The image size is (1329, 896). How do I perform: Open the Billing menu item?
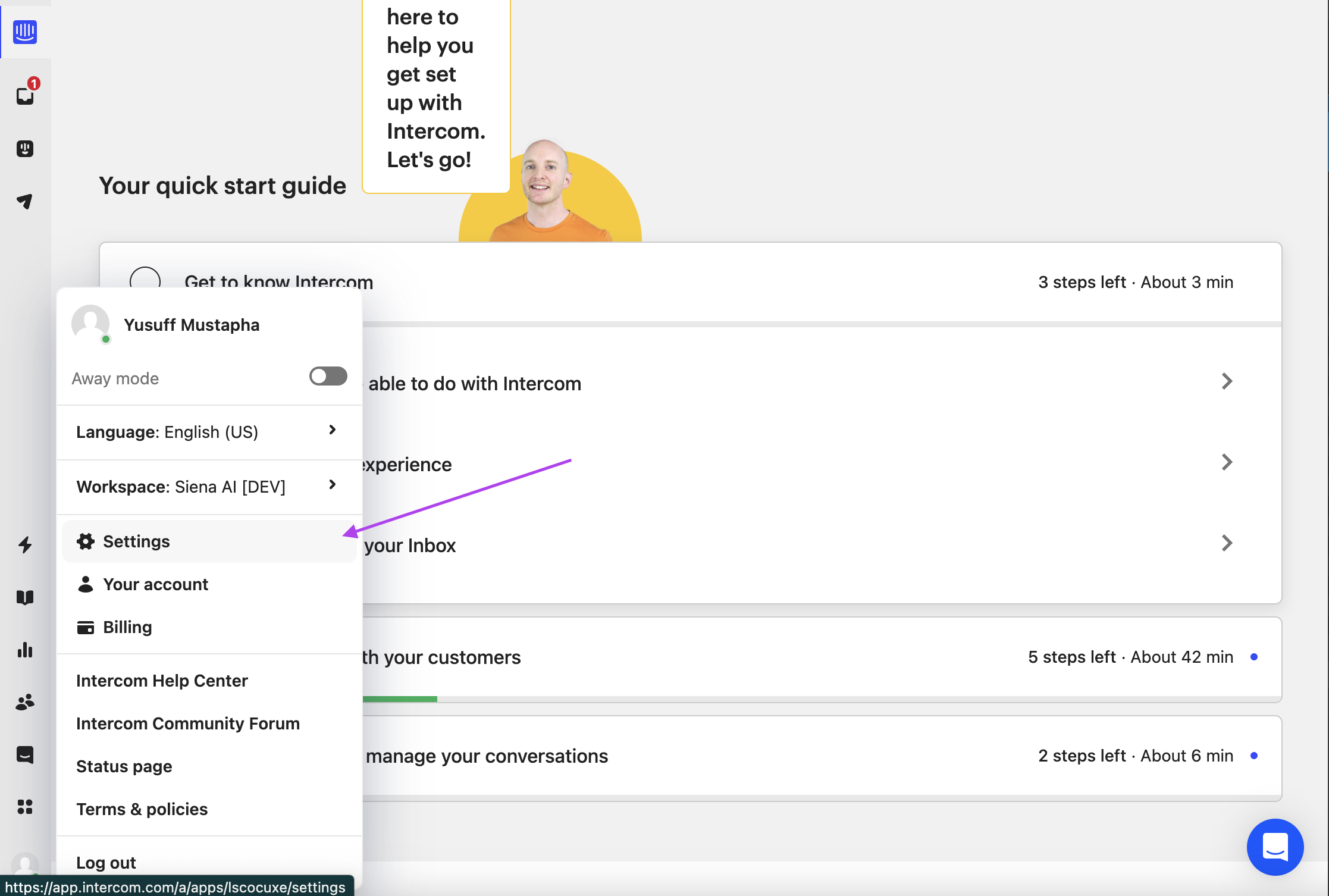(x=209, y=627)
